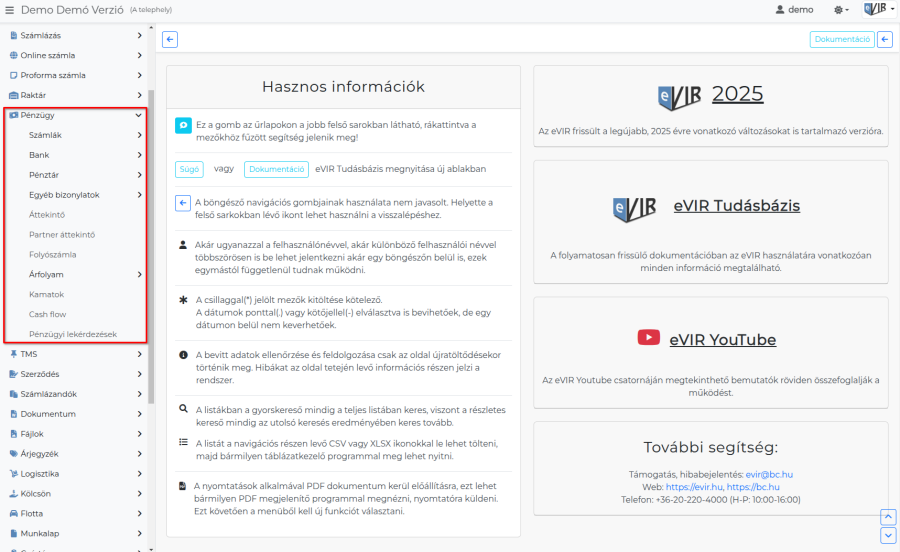Click the sidebar vertical scrollbar
Viewport: 900px width, 552px height.
pos(151,247)
